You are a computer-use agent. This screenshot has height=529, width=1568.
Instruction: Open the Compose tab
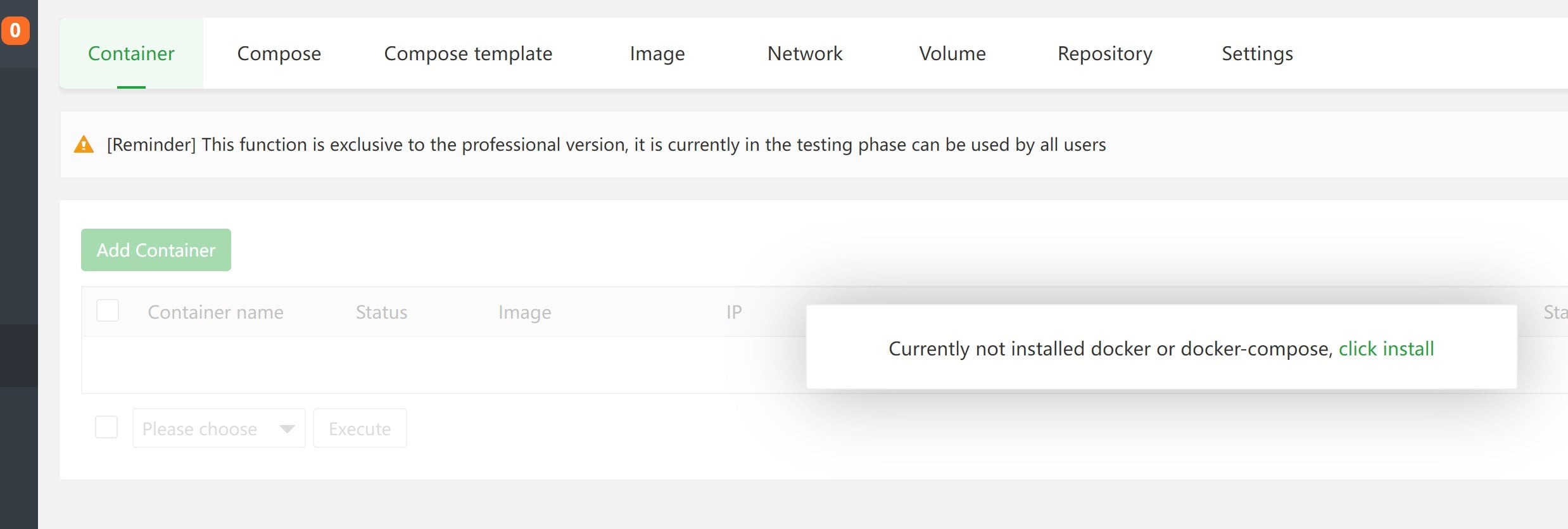(x=279, y=54)
